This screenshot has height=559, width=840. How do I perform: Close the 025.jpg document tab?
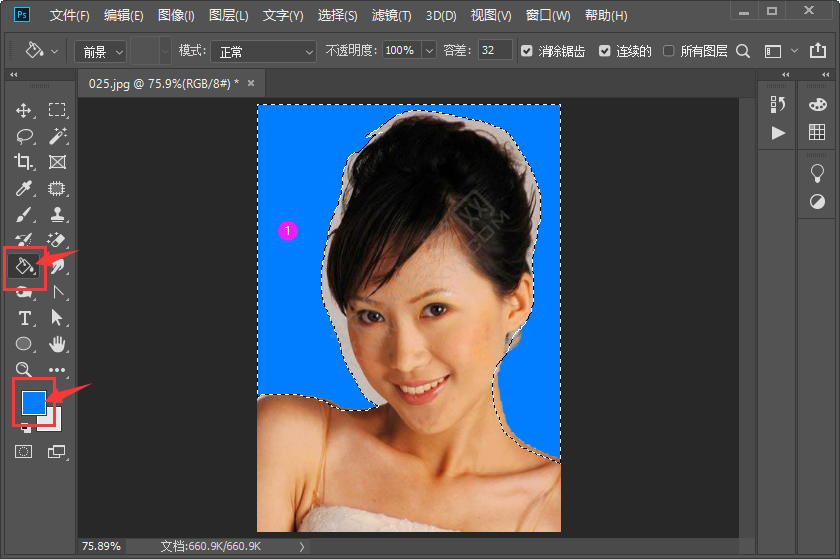(x=251, y=83)
